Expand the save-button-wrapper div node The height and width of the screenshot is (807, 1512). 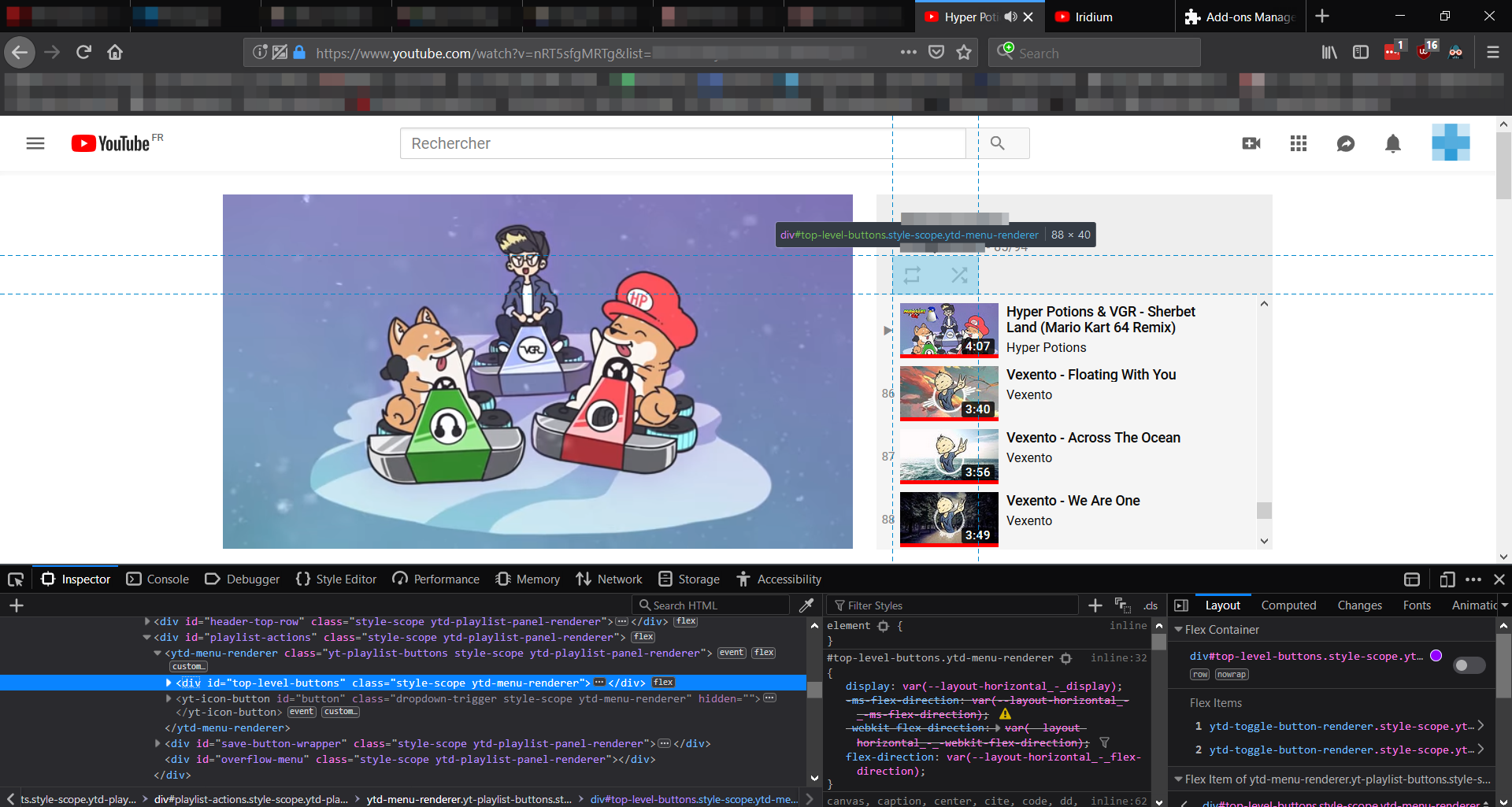pyautogui.click(x=157, y=743)
